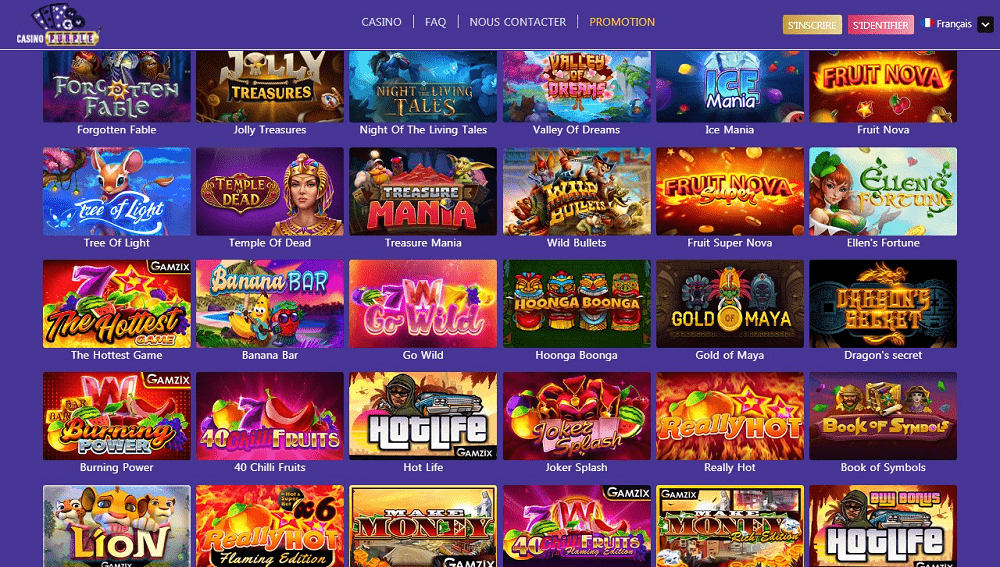This screenshot has width=1000, height=567.
Task: Select the Hoonga Boonga game thumbnail
Action: tap(577, 304)
